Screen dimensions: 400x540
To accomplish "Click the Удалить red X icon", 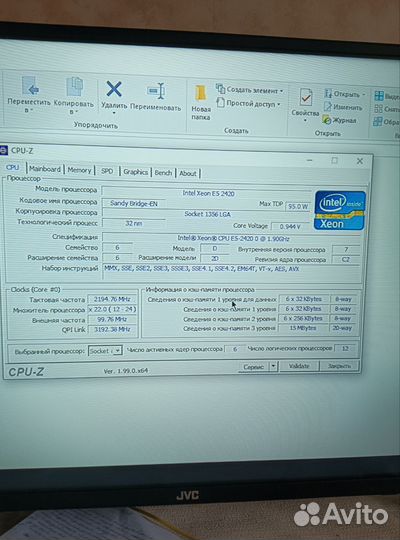I will tap(114, 89).
